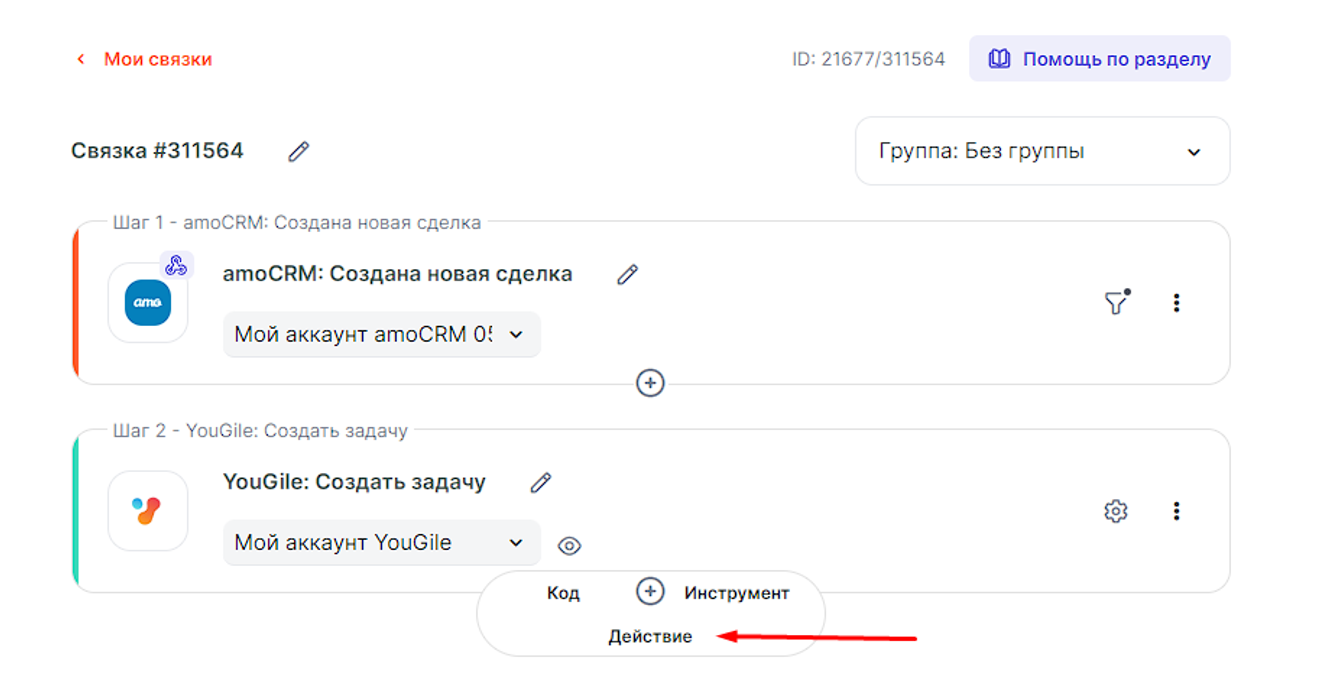Click the webhook badge on amoCRM icon
1320x690 pixels.
176,265
